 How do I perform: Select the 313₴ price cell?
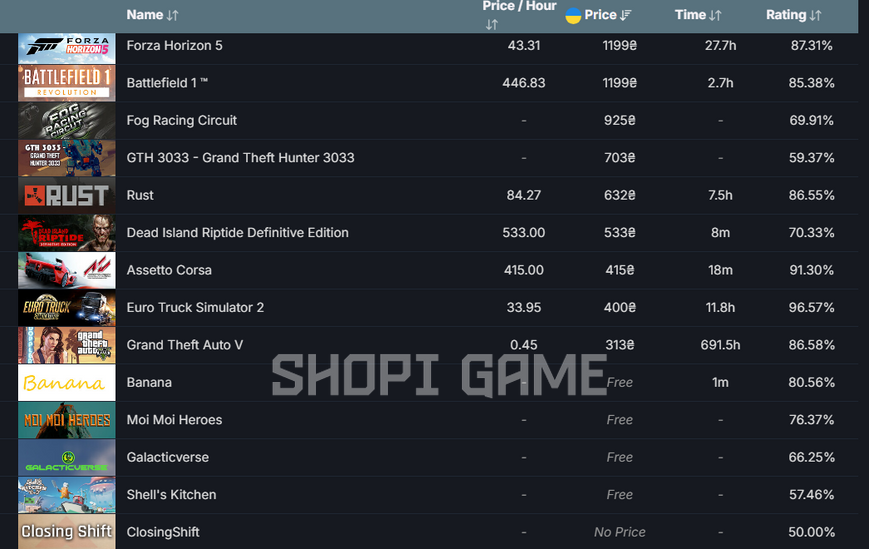pos(620,345)
